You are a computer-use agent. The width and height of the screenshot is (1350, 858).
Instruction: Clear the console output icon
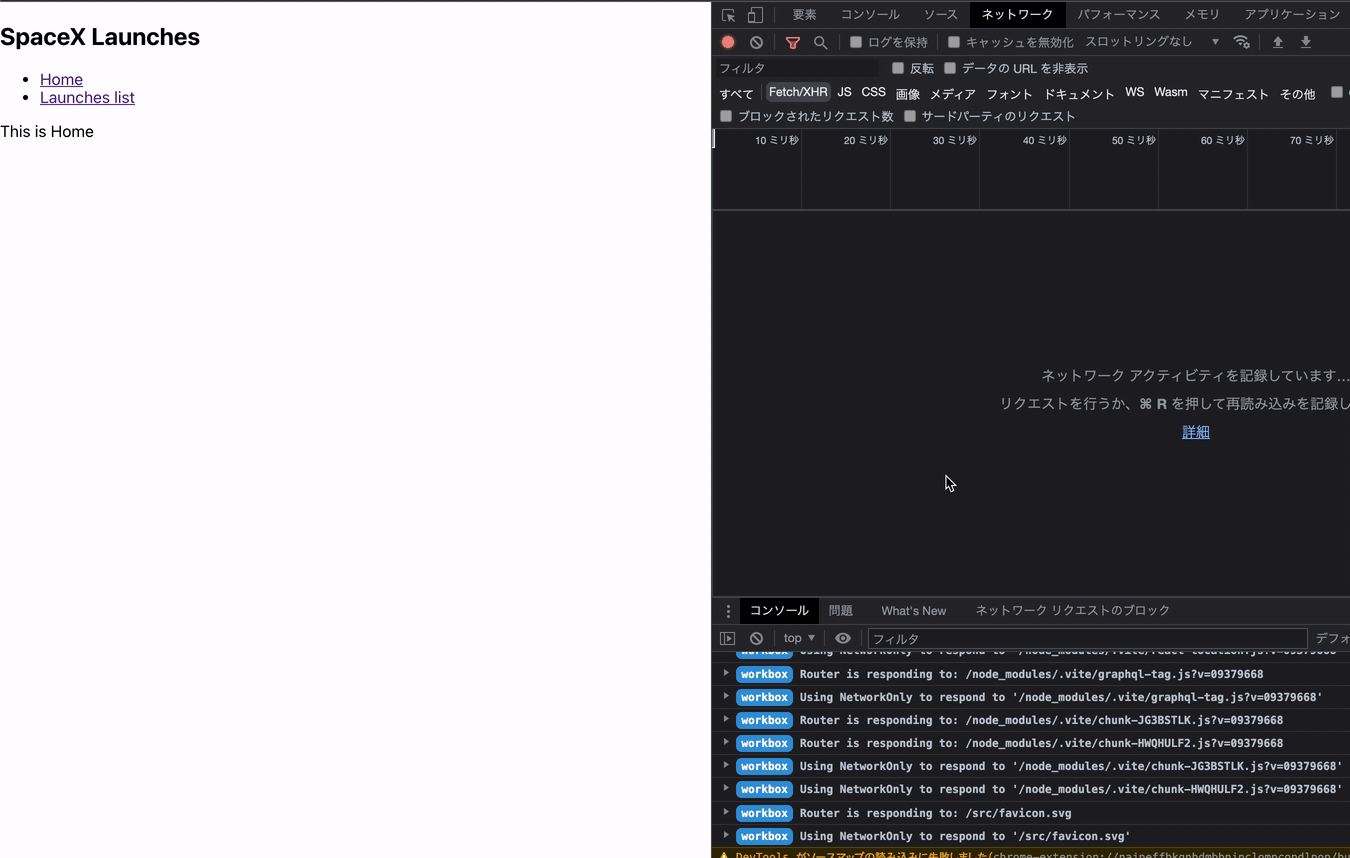756,638
